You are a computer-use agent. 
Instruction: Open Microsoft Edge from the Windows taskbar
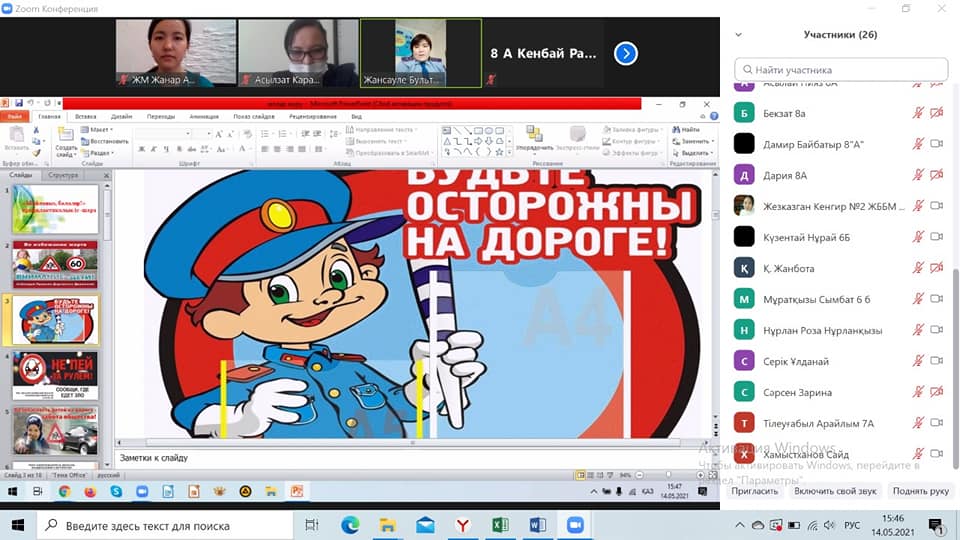point(350,525)
